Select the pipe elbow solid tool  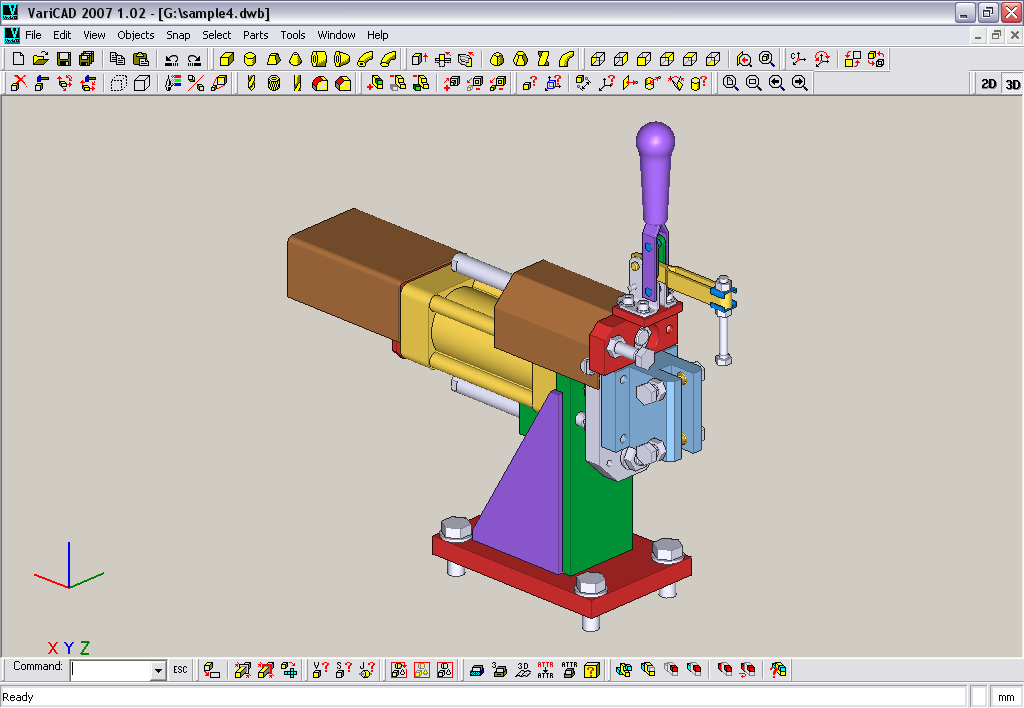(x=365, y=60)
